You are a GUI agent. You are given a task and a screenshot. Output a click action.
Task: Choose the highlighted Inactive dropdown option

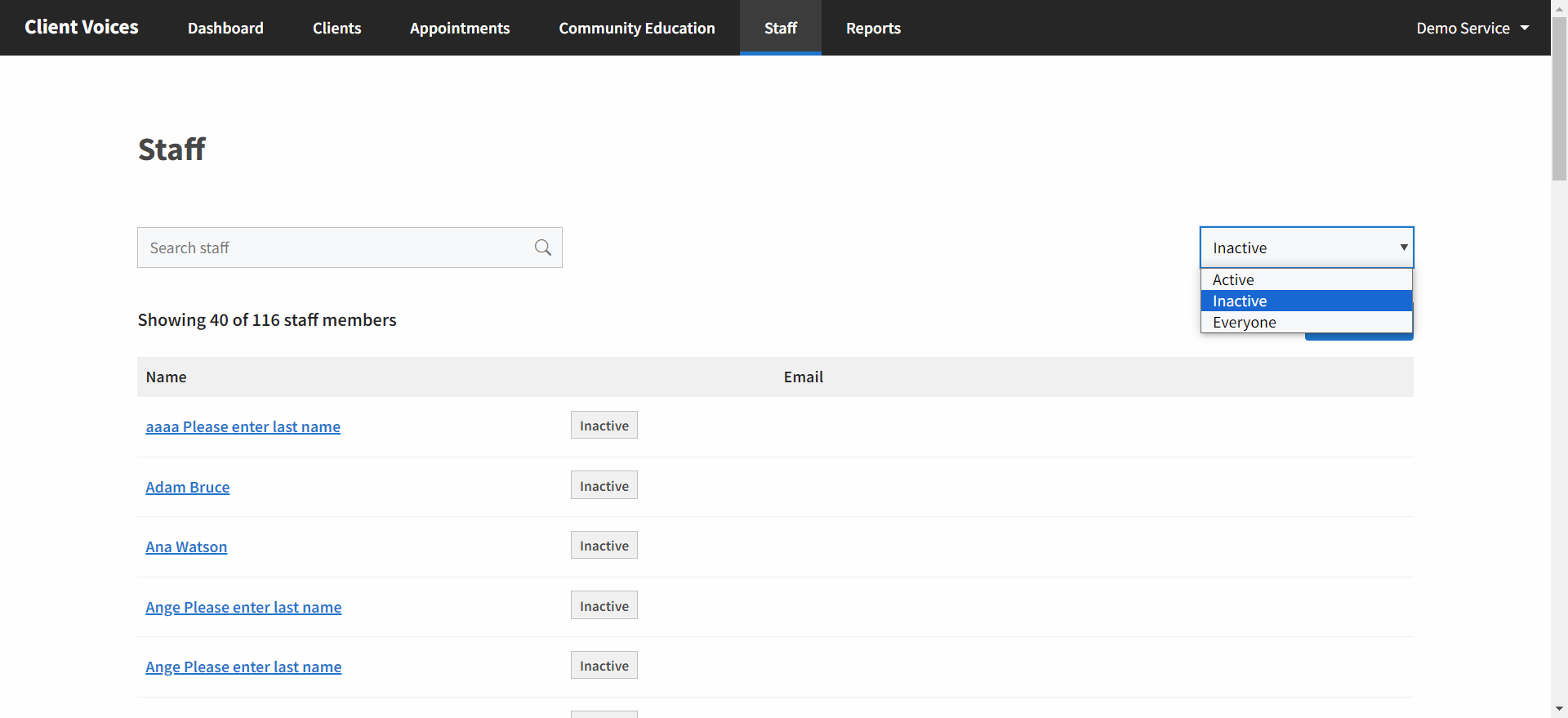[1307, 301]
